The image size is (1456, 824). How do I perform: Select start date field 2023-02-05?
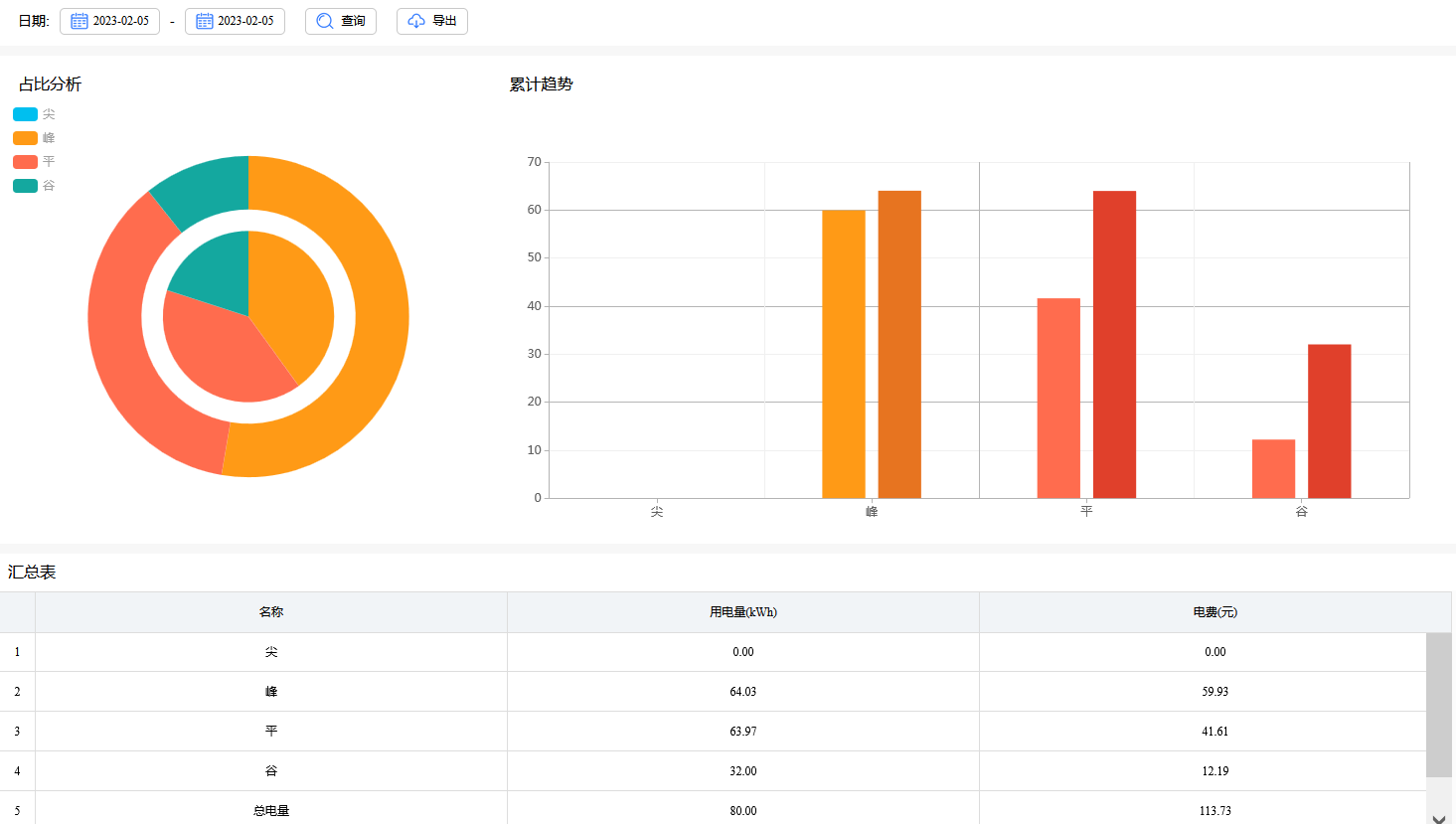pos(109,21)
